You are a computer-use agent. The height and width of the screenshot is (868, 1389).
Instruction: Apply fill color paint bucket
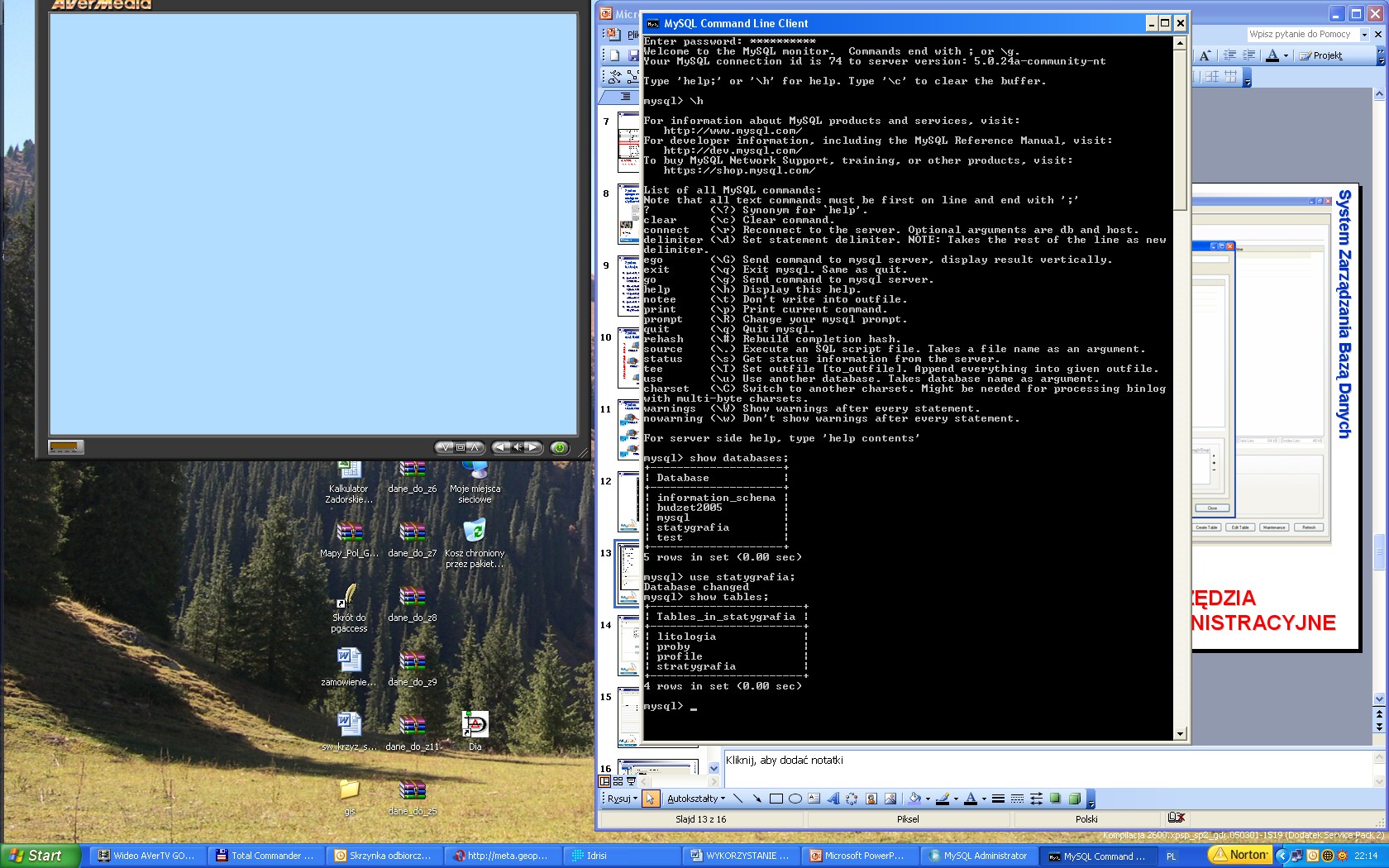click(914, 799)
